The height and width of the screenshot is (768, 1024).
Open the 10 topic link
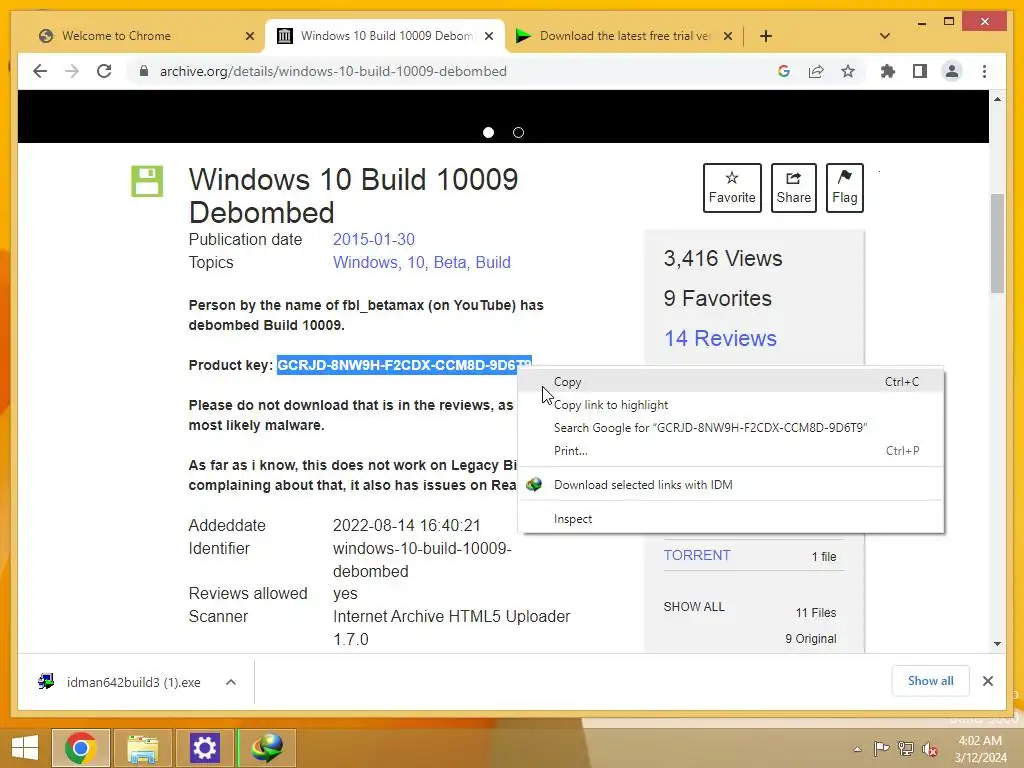tap(416, 263)
